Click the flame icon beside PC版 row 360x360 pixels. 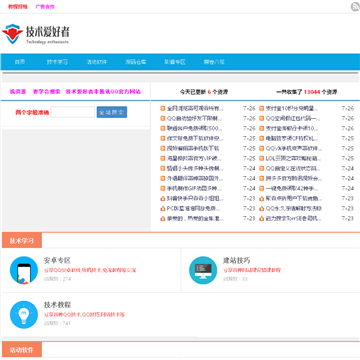pyautogui.click(x=163, y=208)
